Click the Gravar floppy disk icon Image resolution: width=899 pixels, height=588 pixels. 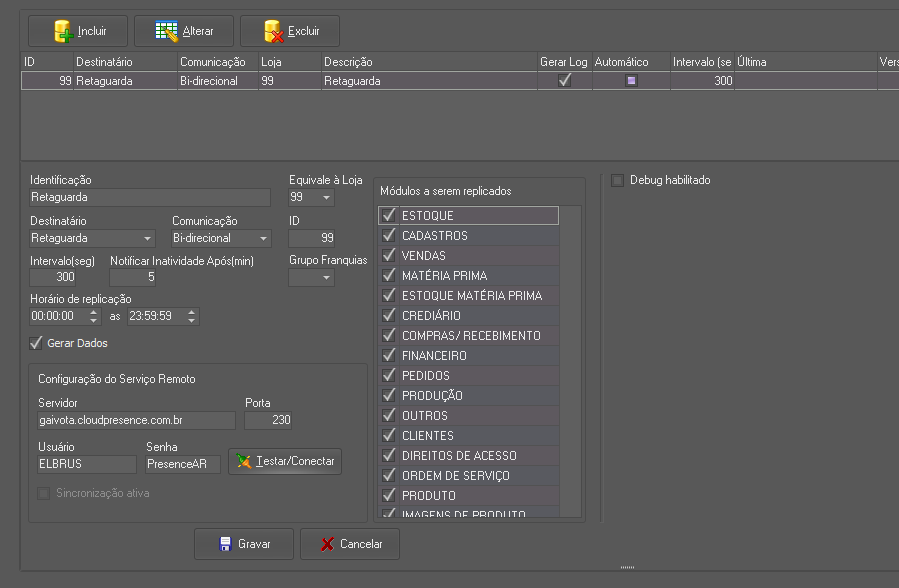(225, 544)
